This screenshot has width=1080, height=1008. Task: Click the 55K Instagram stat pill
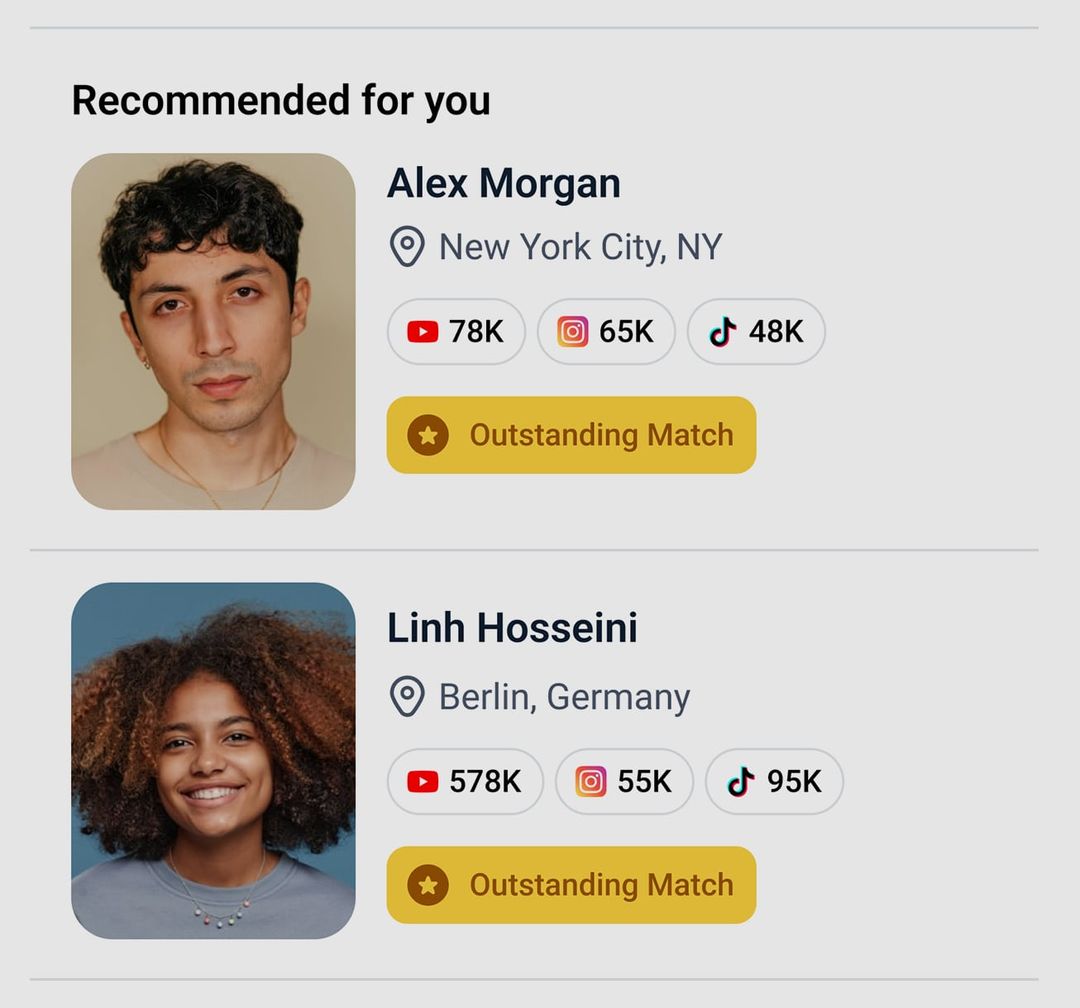[x=623, y=781]
